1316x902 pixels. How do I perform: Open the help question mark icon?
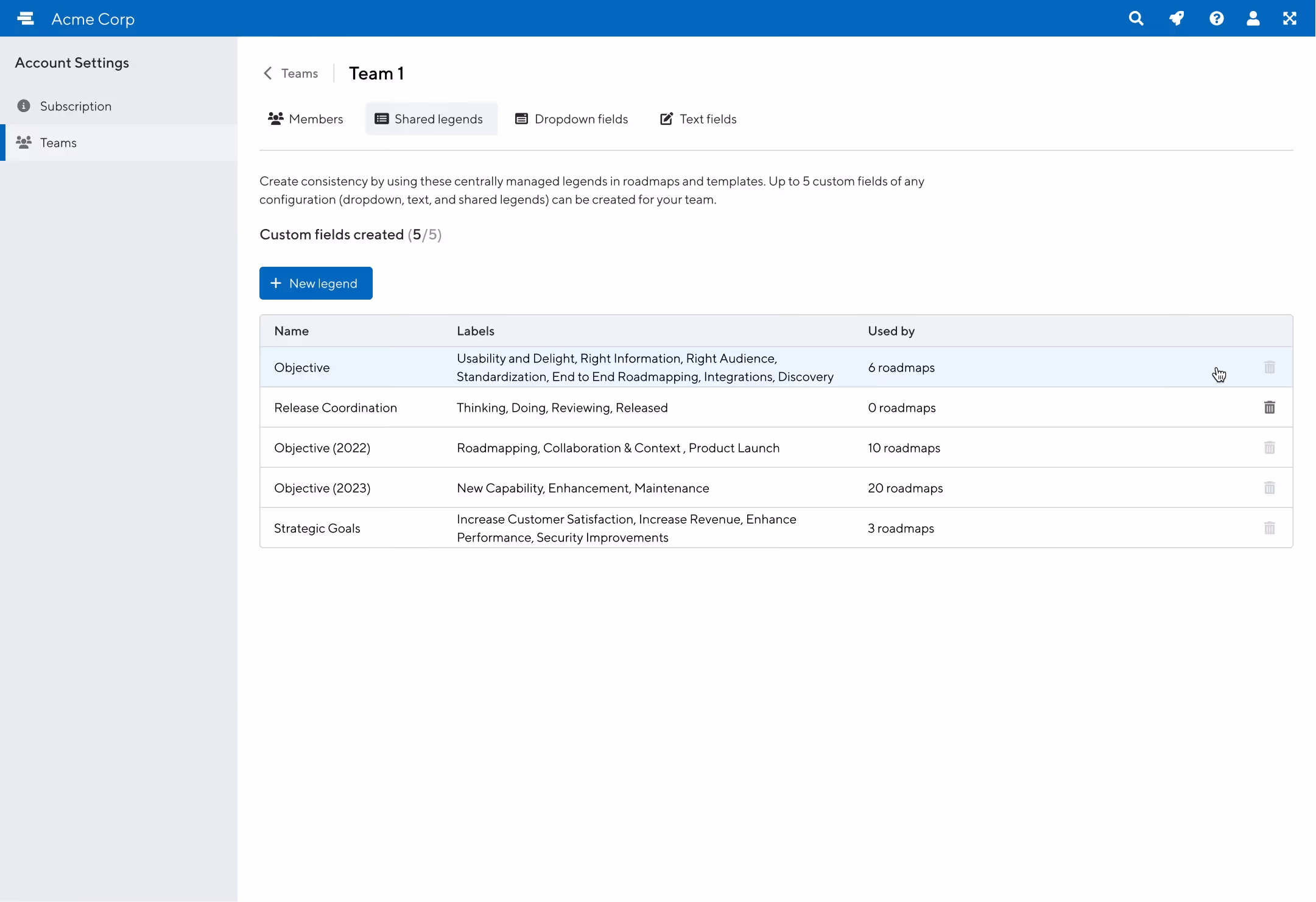coord(1216,18)
